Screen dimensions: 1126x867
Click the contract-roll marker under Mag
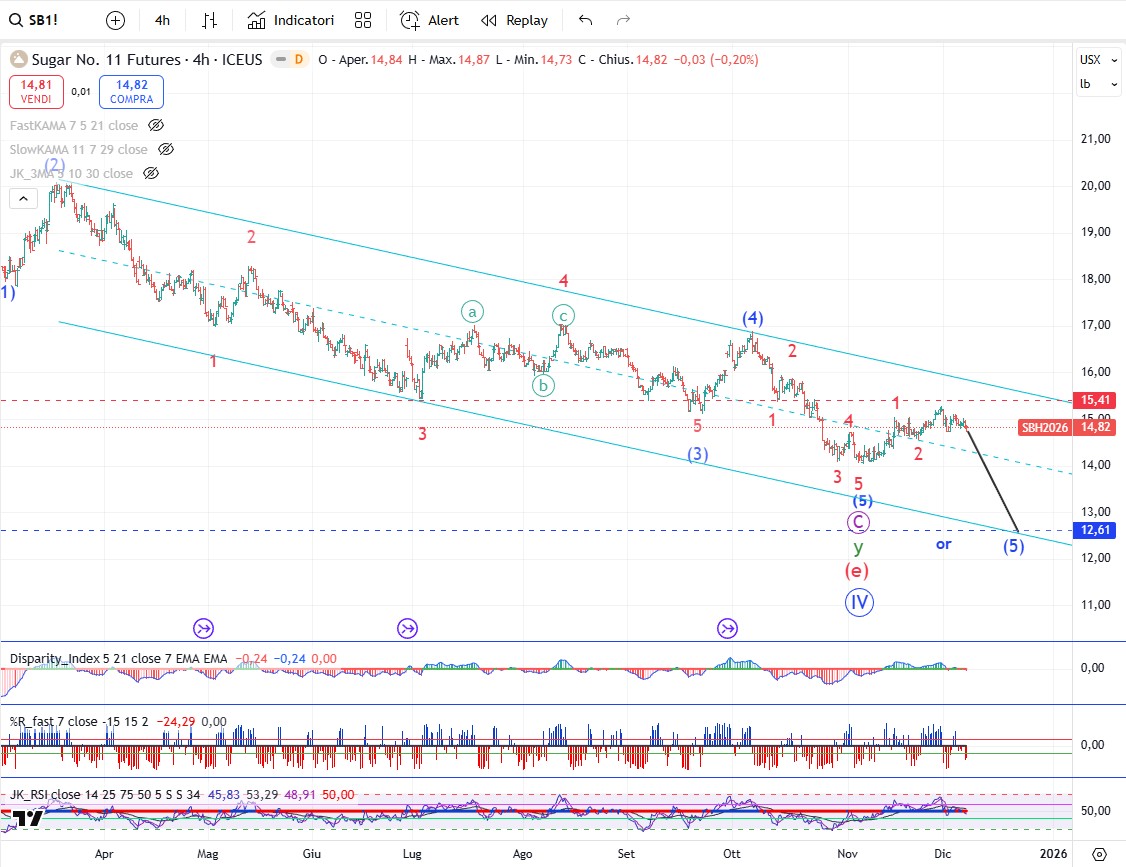pos(203,629)
